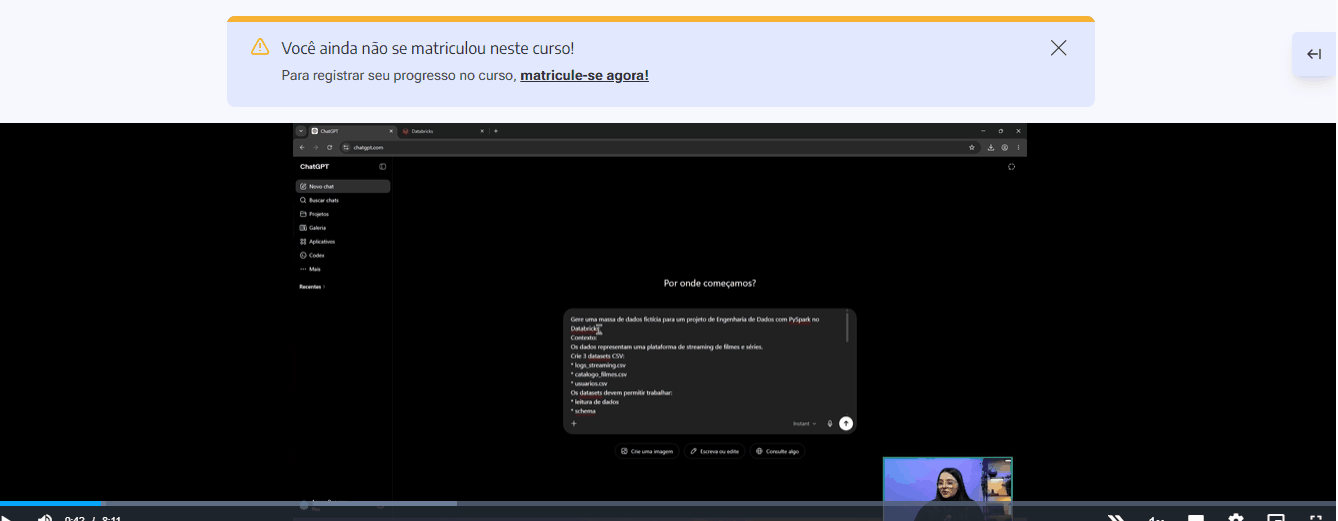Toggle the ChatGPT sidebar panel icon

[382, 166]
